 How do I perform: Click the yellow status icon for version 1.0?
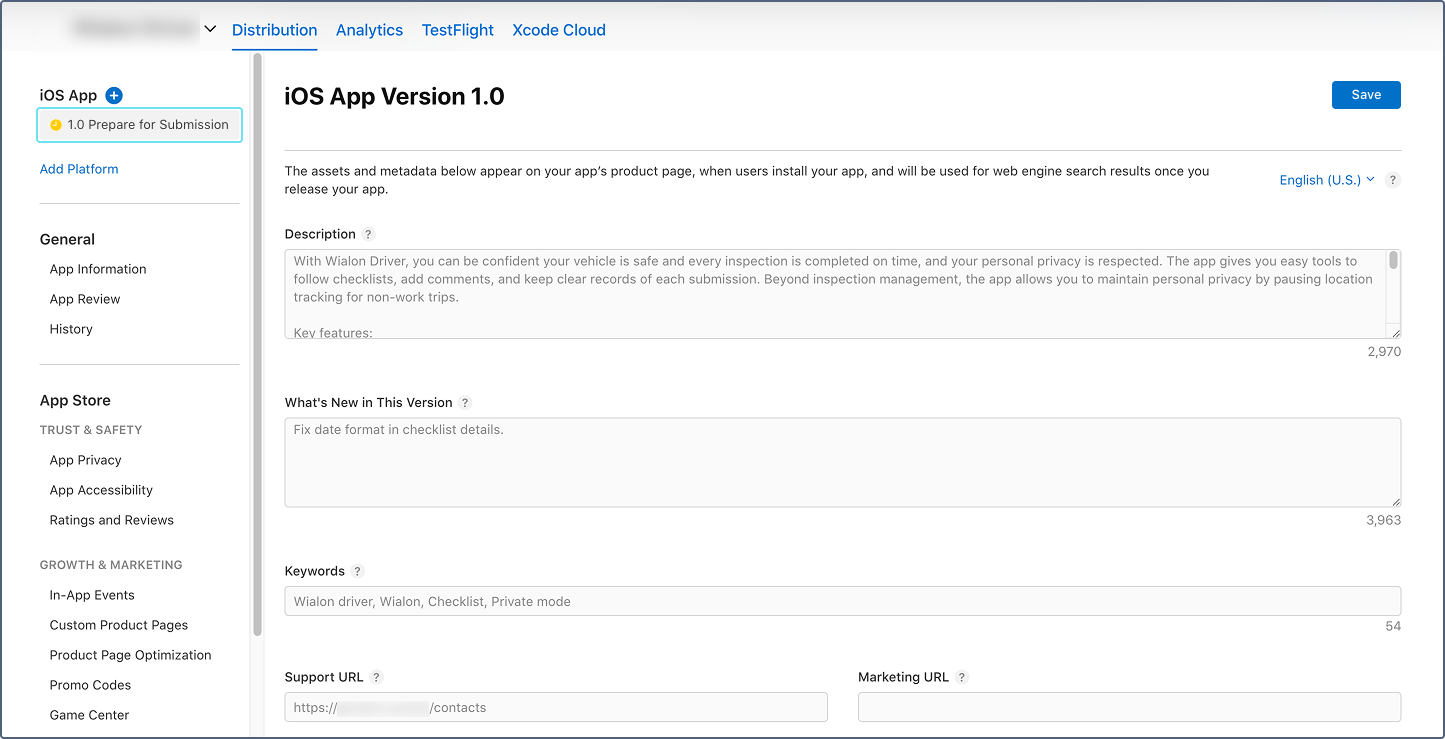[x=56, y=125]
